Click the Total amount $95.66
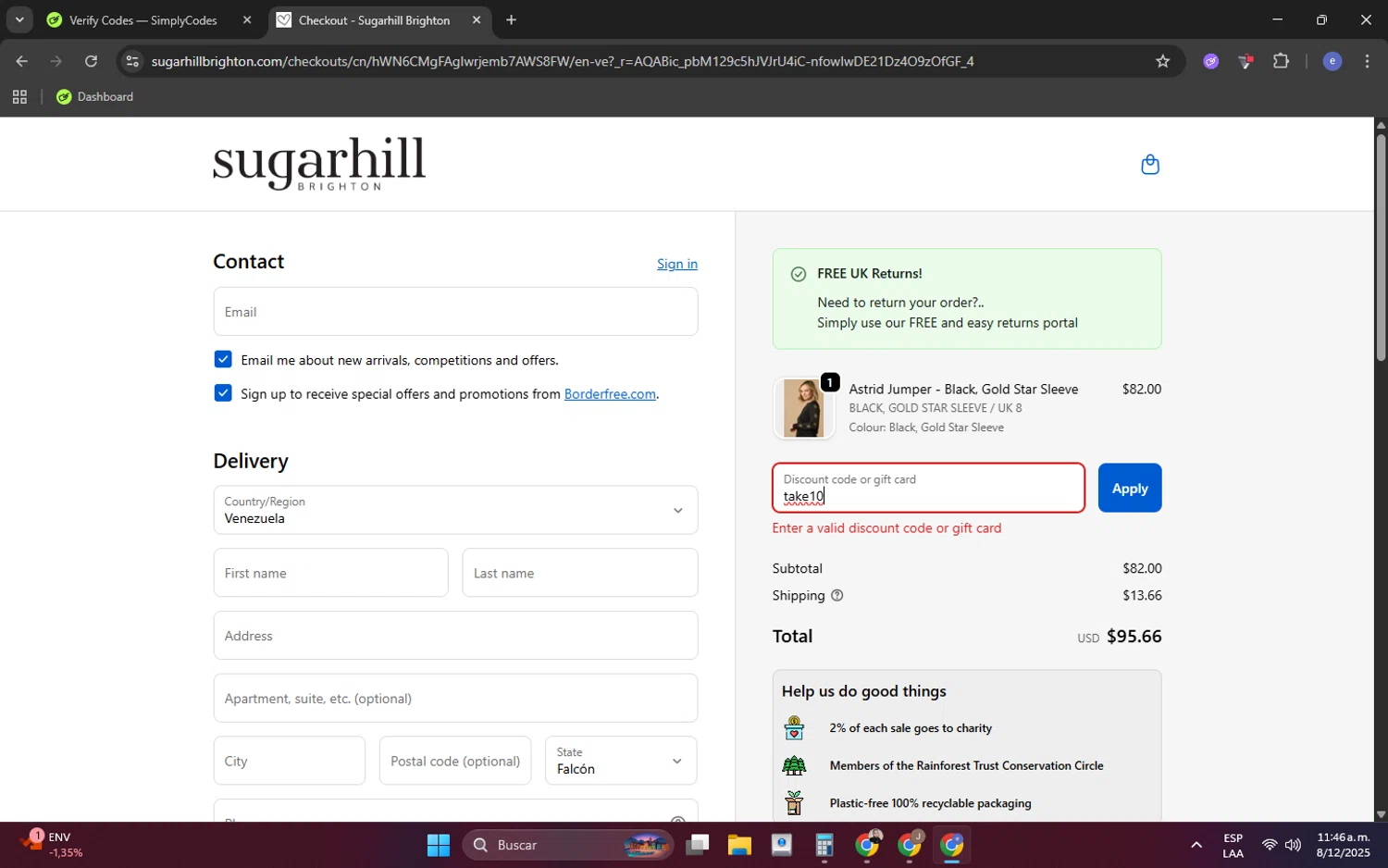Image resolution: width=1388 pixels, height=868 pixels. (x=1134, y=637)
